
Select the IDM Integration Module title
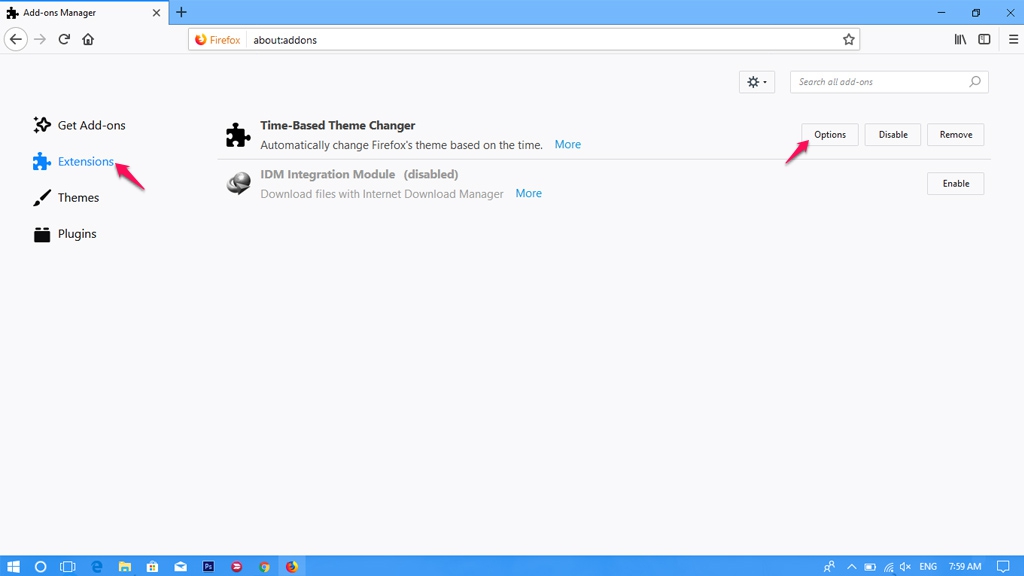[x=327, y=174]
